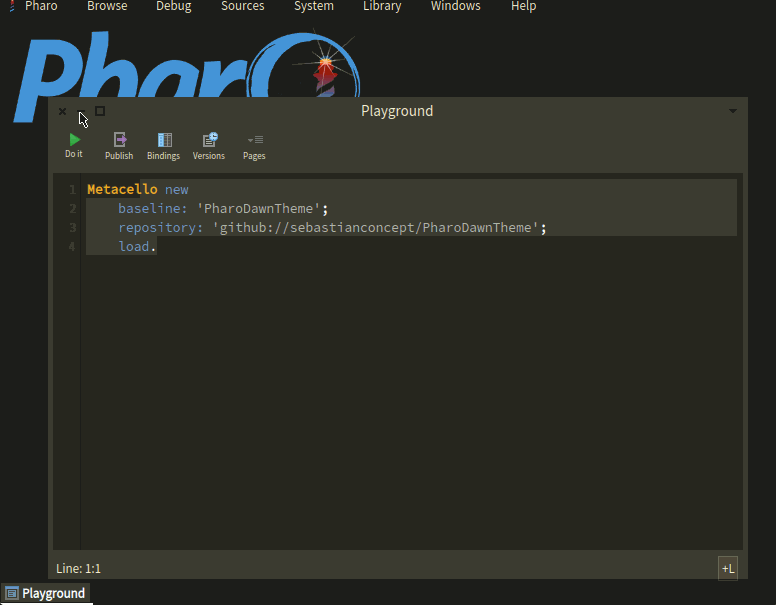The height and width of the screenshot is (605, 776).
Task: Close the Playground window
Action: [x=62, y=111]
